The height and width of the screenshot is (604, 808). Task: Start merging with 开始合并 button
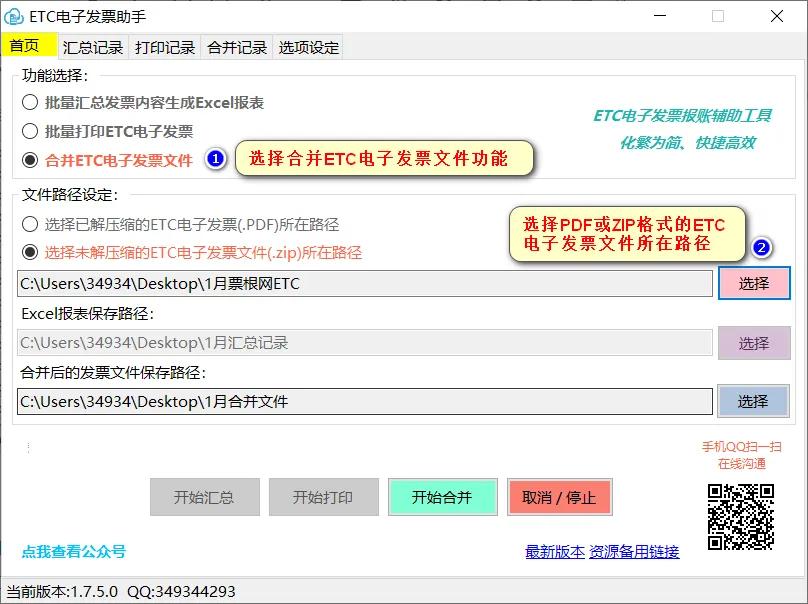(x=443, y=497)
